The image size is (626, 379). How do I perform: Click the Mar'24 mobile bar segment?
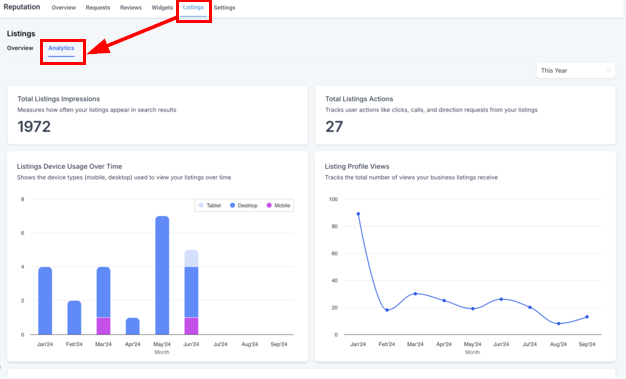click(x=103, y=326)
